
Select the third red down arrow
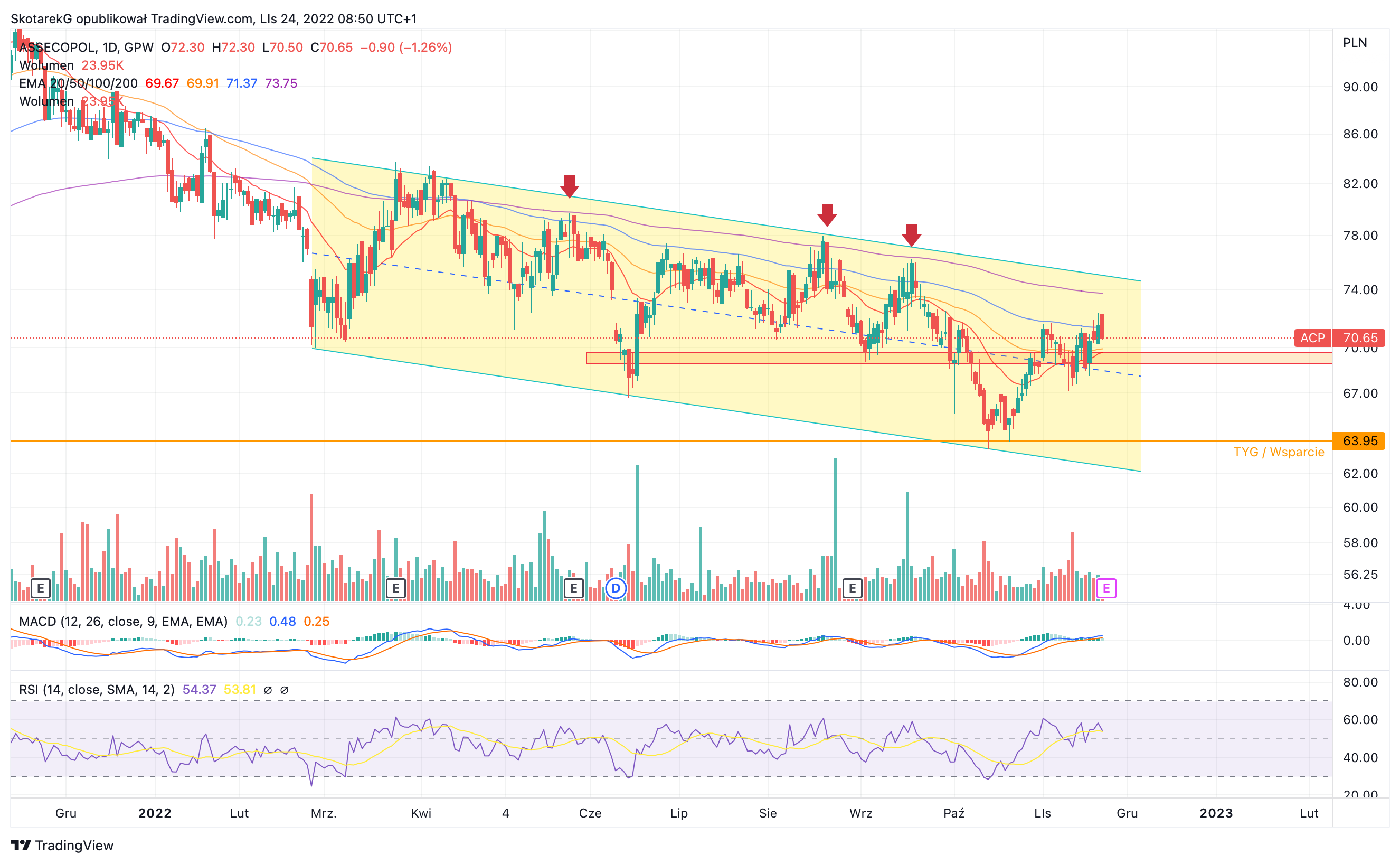click(912, 235)
